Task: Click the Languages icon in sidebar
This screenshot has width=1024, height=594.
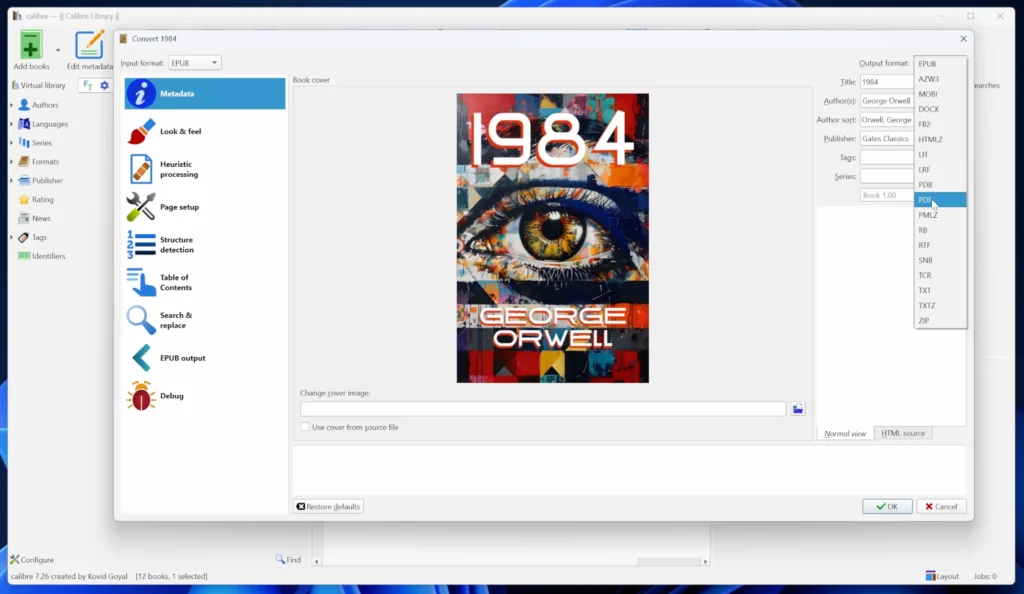Action: click(24, 123)
